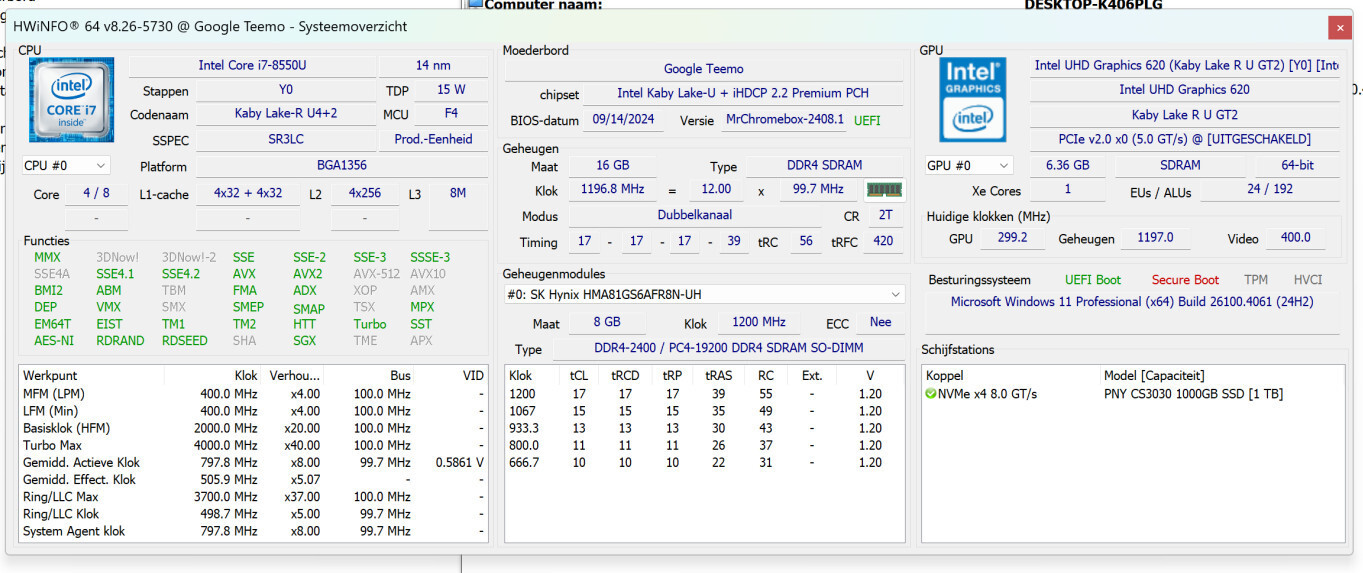
Task: Click the 64-bit bus width field
Action: point(1297,165)
